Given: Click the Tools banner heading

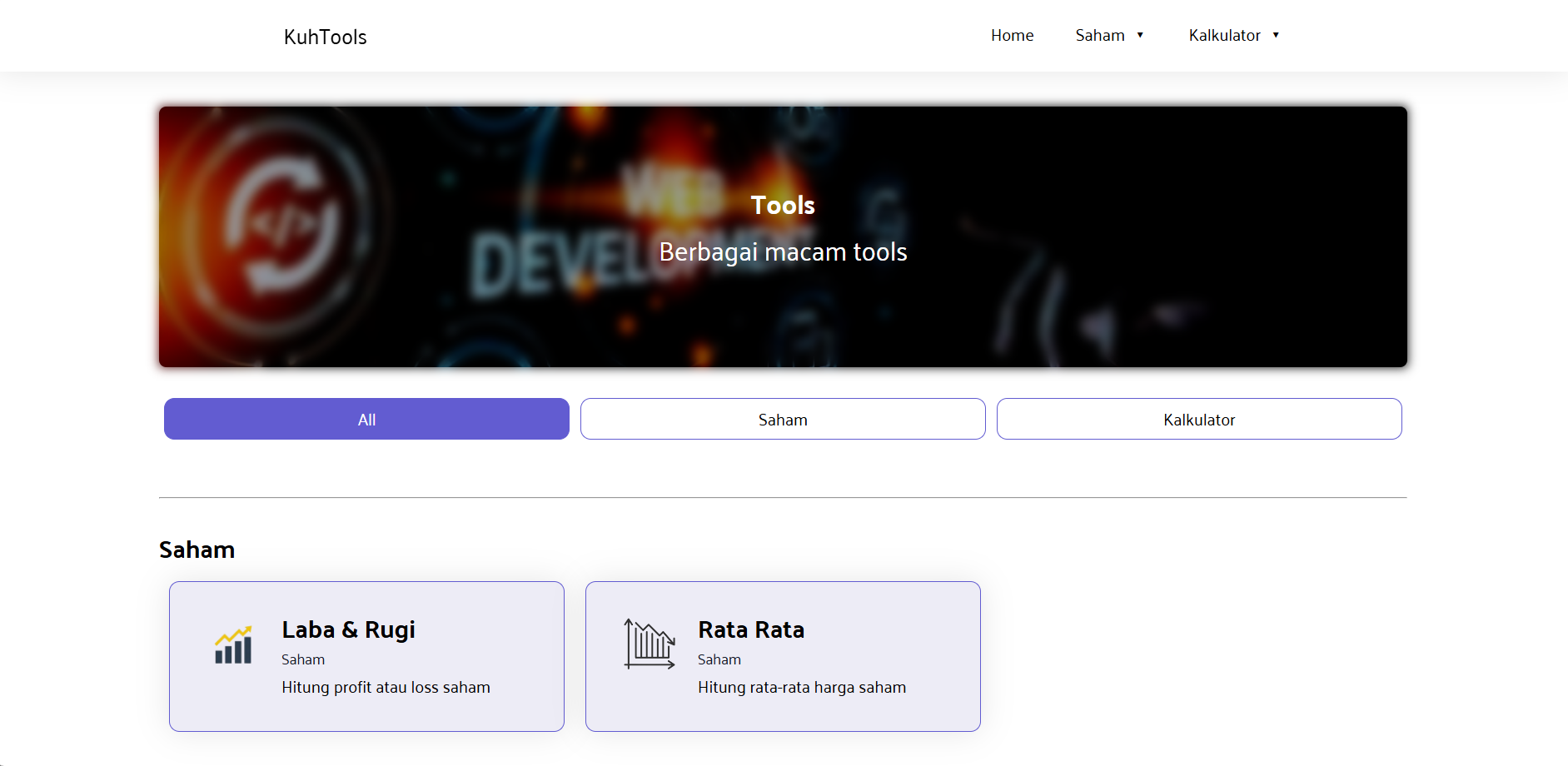Looking at the screenshot, I should [x=783, y=205].
